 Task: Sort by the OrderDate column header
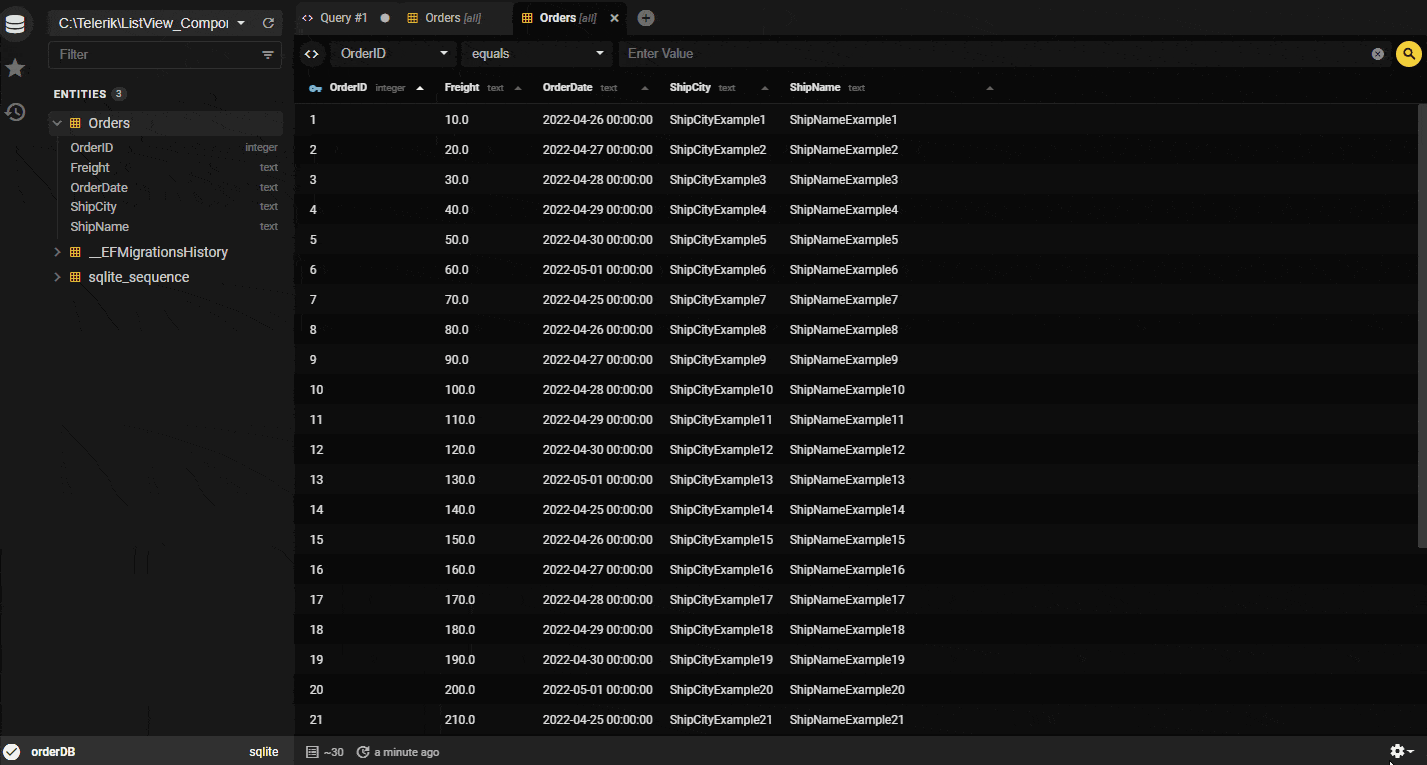point(567,88)
